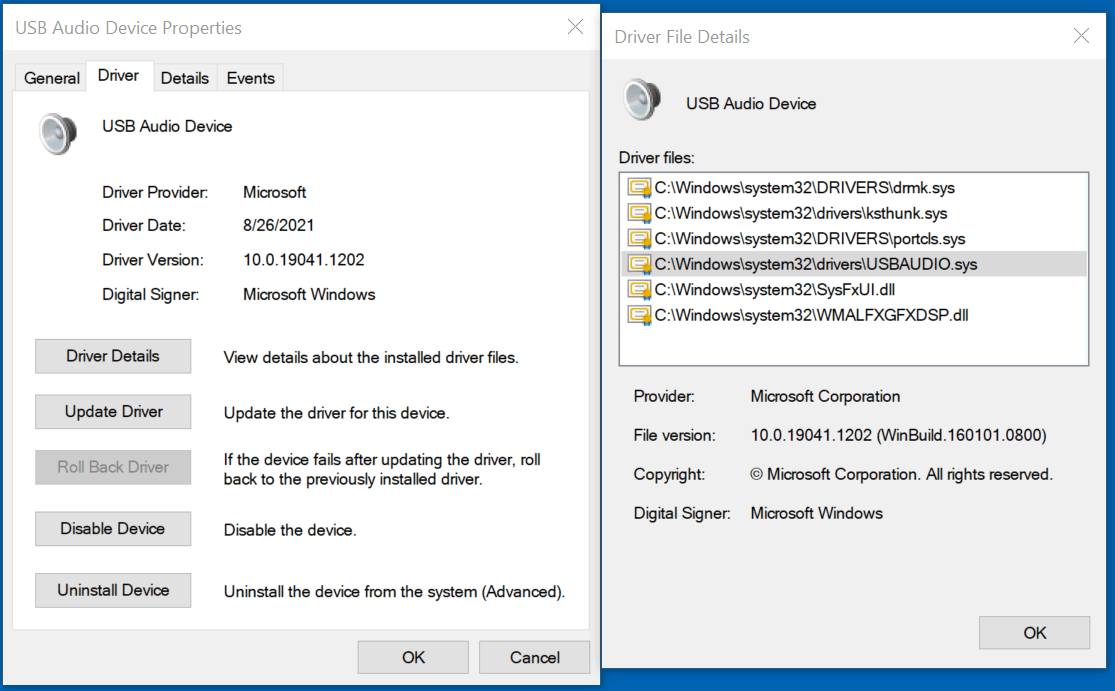Click the SysFxUI.dll driver file icon
The width and height of the screenshot is (1115, 691).
[639, 290]
